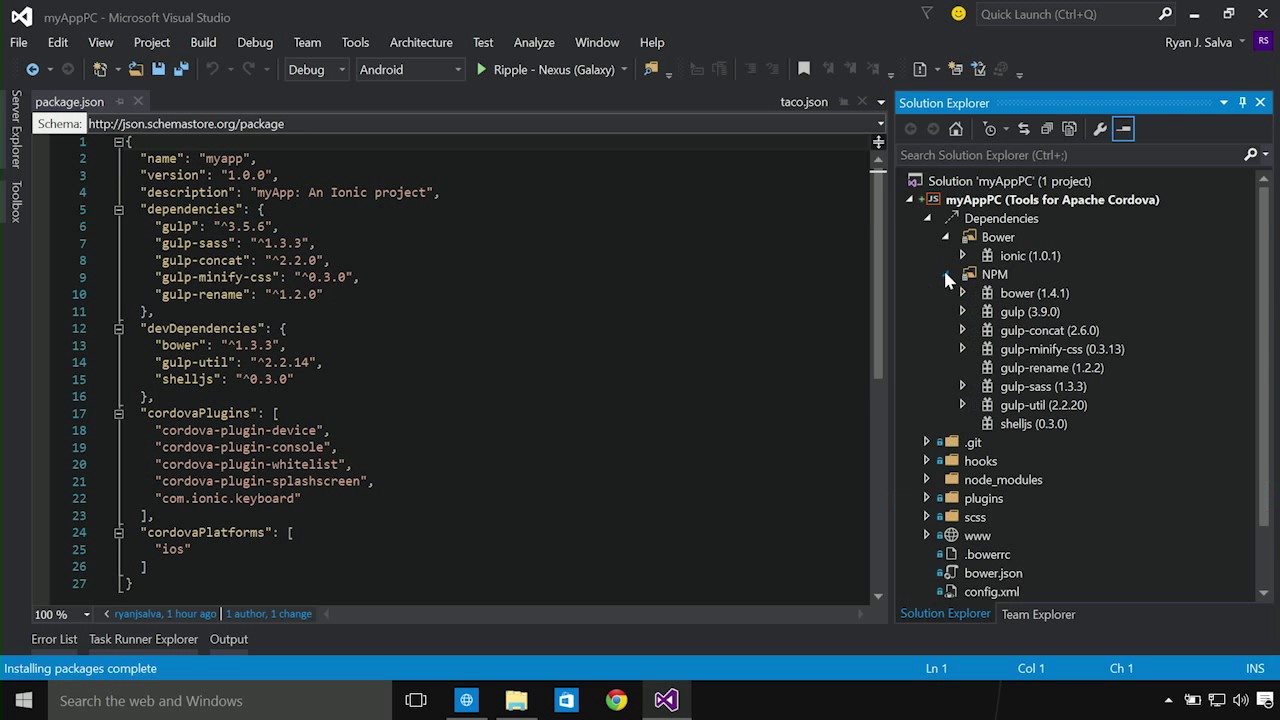Click the Solution Explorer search magnifier icon
The height and width of the screenshot is (720, 1280).
click(1250, 155)
